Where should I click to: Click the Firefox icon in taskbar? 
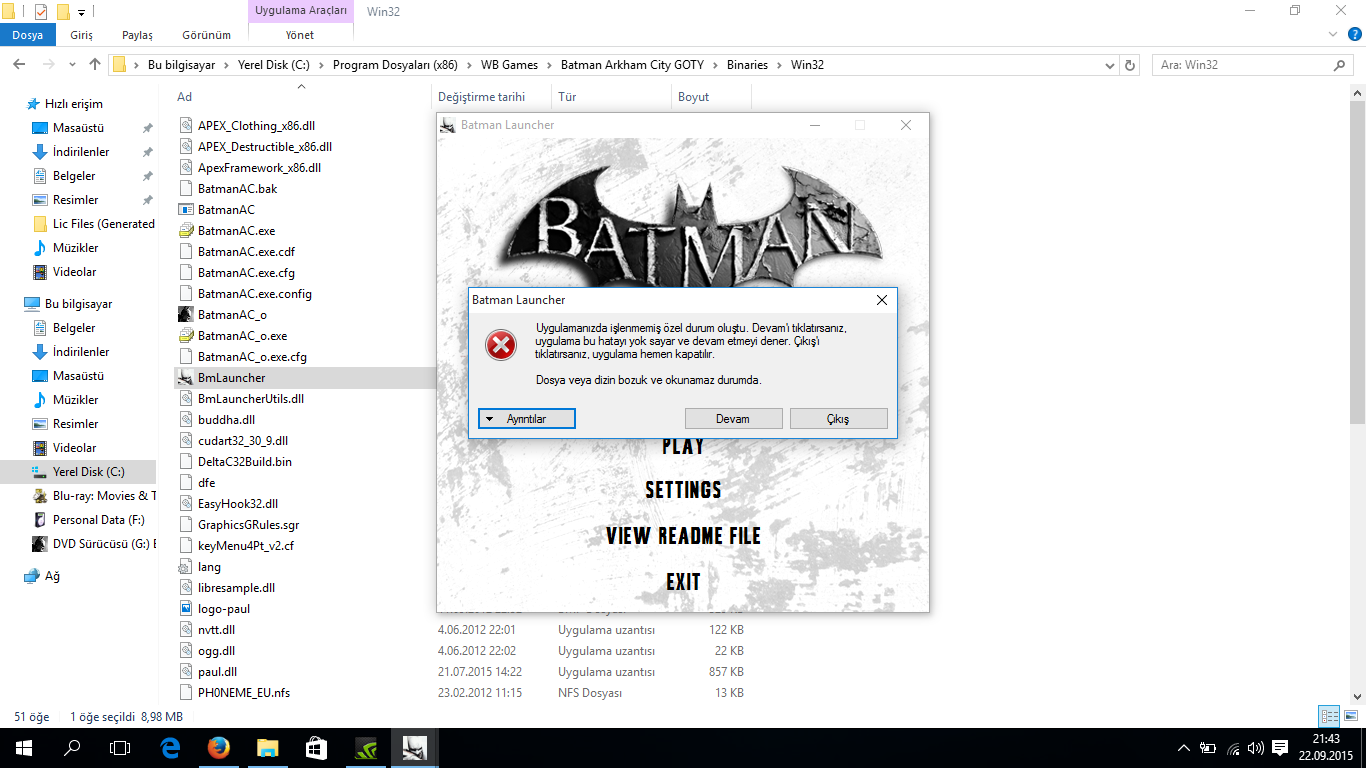(218, 747)
